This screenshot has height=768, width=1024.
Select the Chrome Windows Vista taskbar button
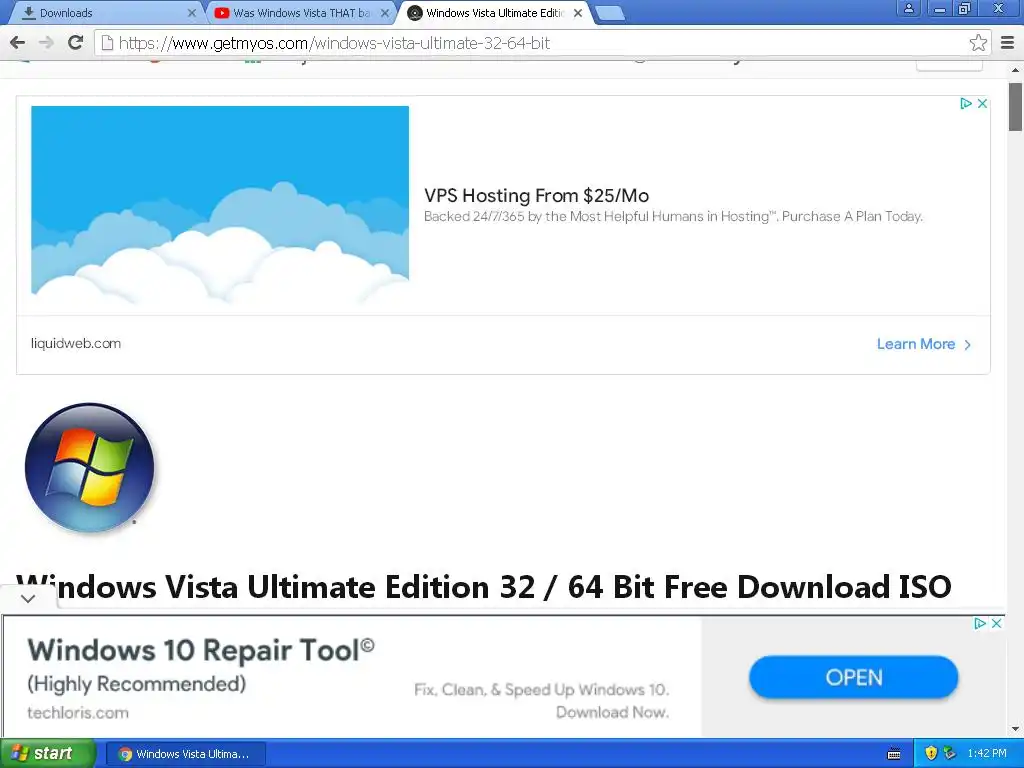(185, 754)
